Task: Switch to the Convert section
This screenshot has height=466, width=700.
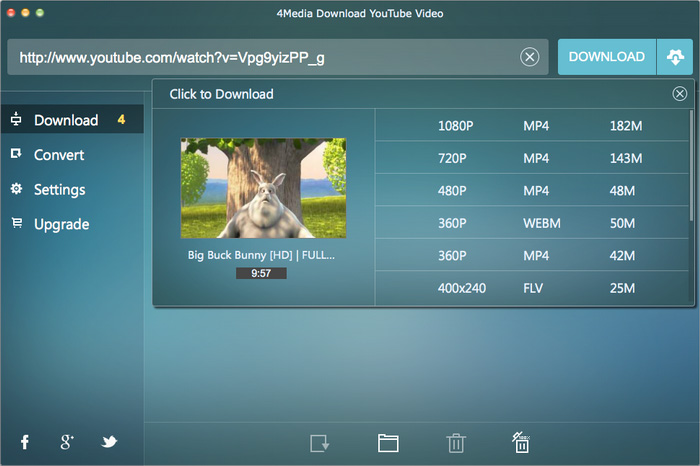Action: point(59,155)
